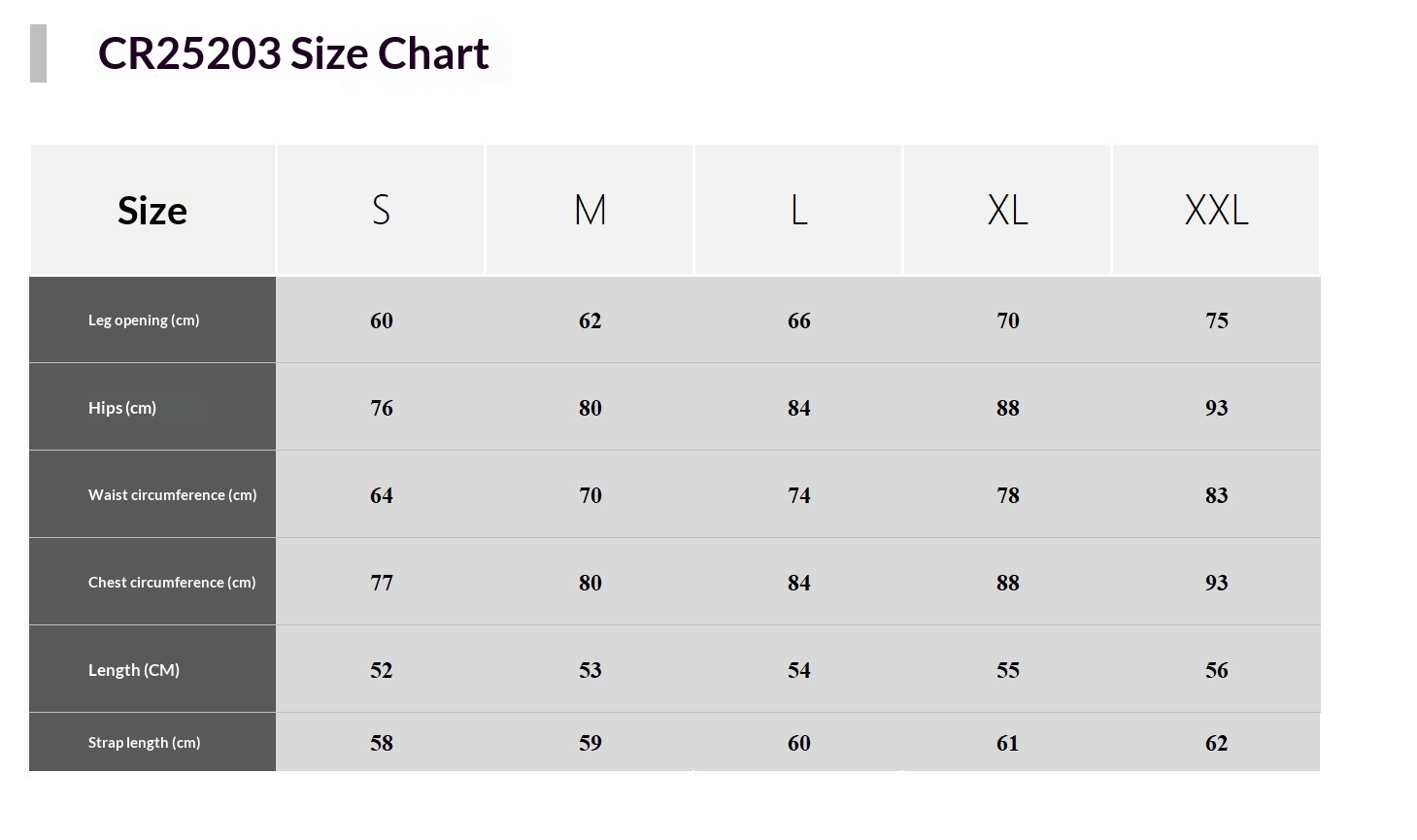Select the Strap length value for size M
The width and height of the screenshot is (1417, 840).
pos(590,744)
